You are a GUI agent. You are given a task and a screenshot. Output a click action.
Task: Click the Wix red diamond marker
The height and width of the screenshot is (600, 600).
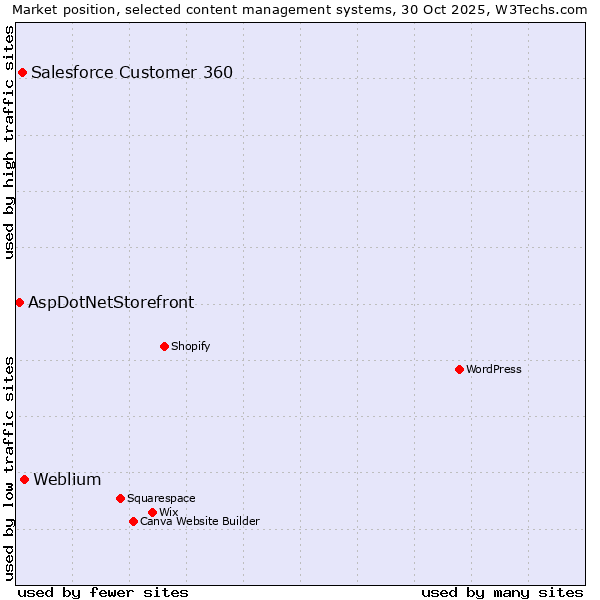coord(152,512)
